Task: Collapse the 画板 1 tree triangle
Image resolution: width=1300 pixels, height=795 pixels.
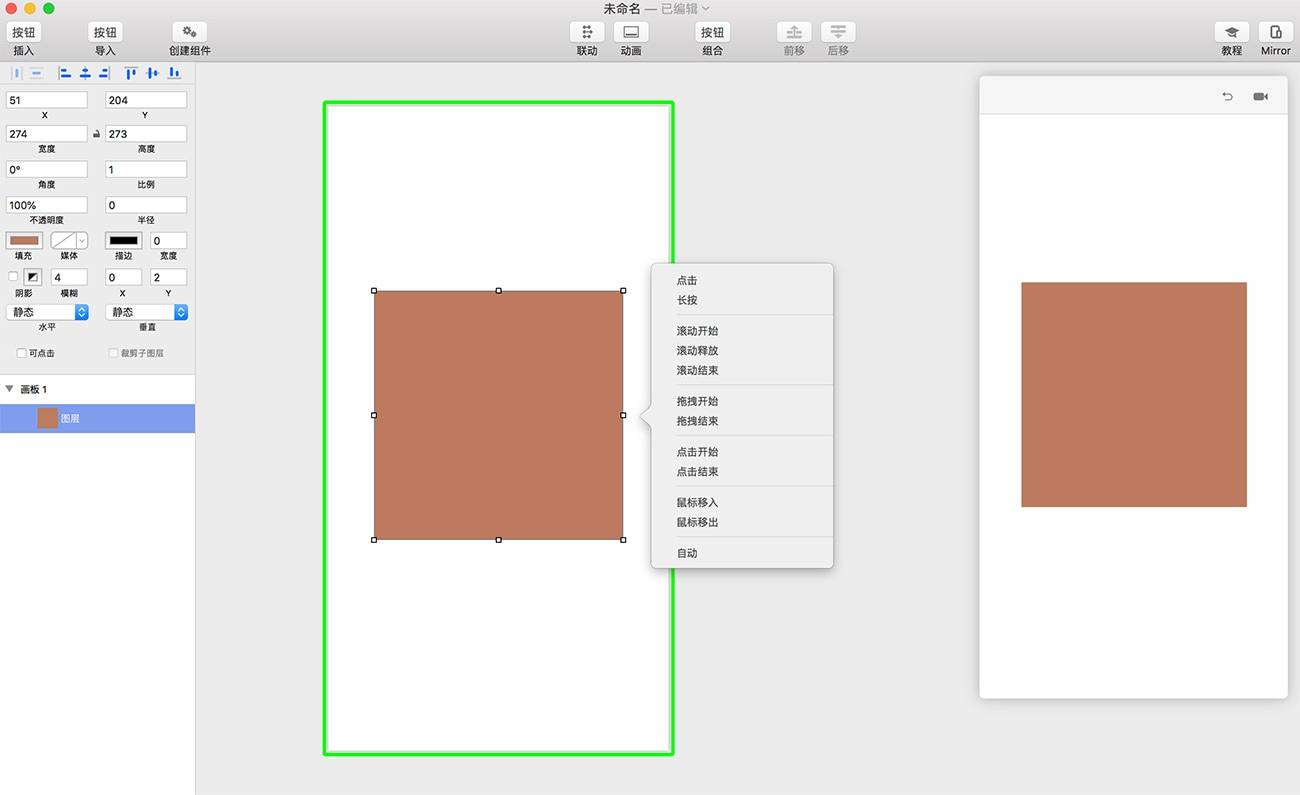Action: 9,389
